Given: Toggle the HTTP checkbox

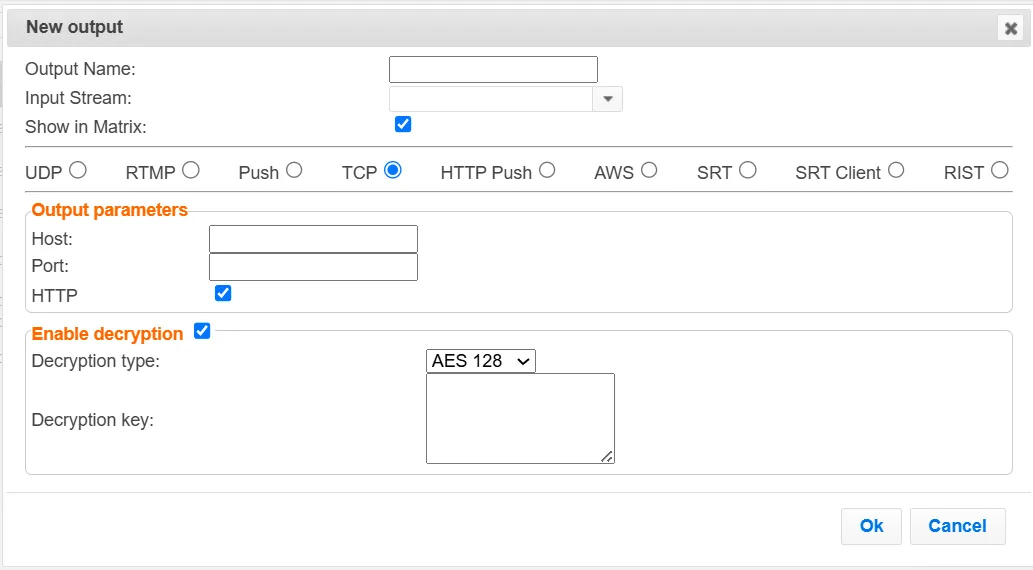Looking at the screenshot, I should point(223,293).
